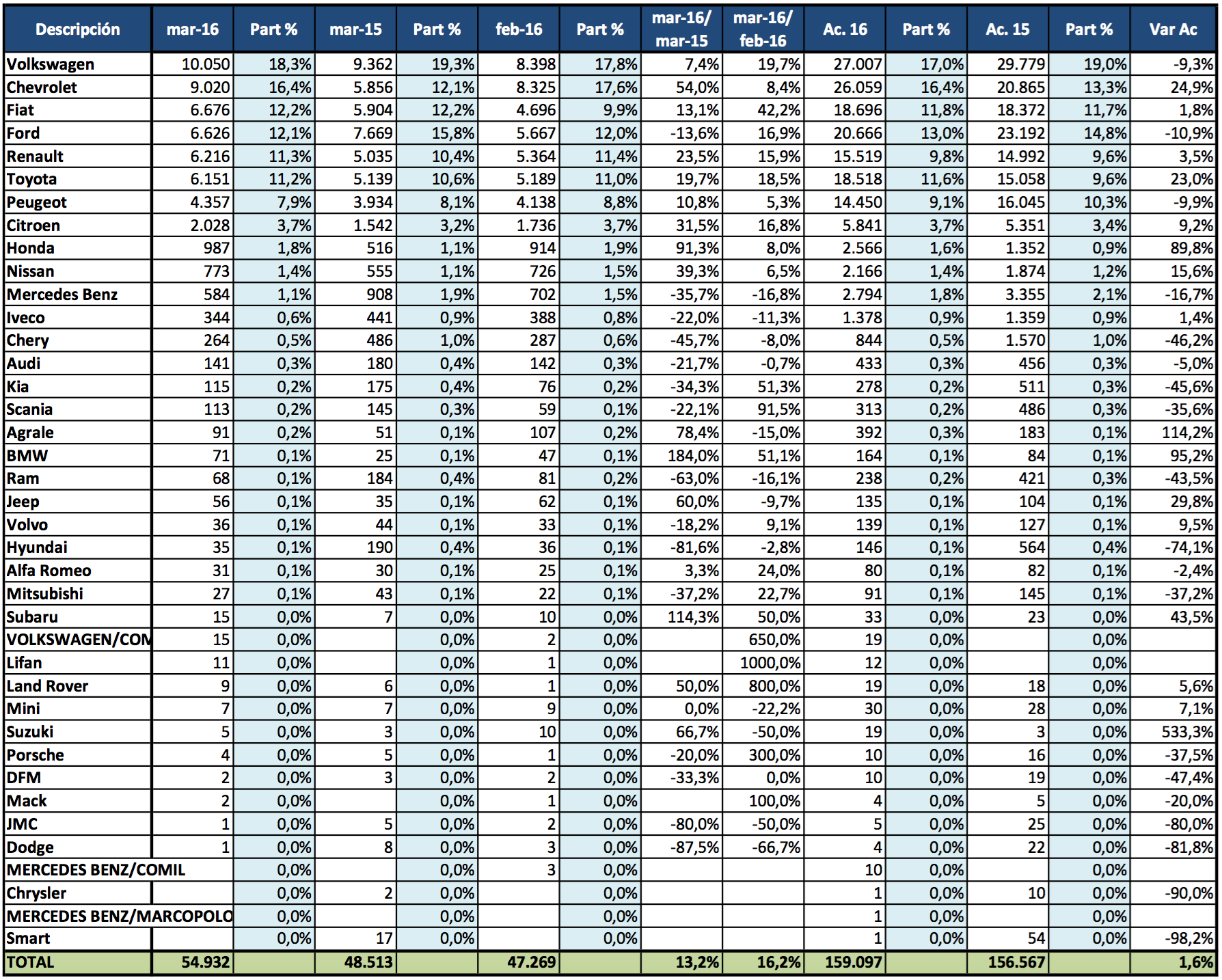
Task: Click the Descripción column header
Action: pyautogui.click(x=77, y=29)
